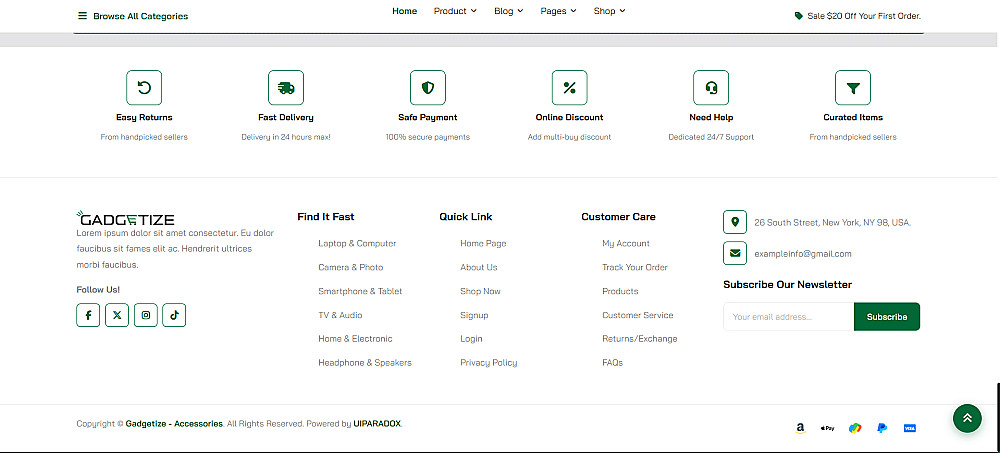Open the Returns/Exchange link

pyautogui.click(x=640, y=339)
